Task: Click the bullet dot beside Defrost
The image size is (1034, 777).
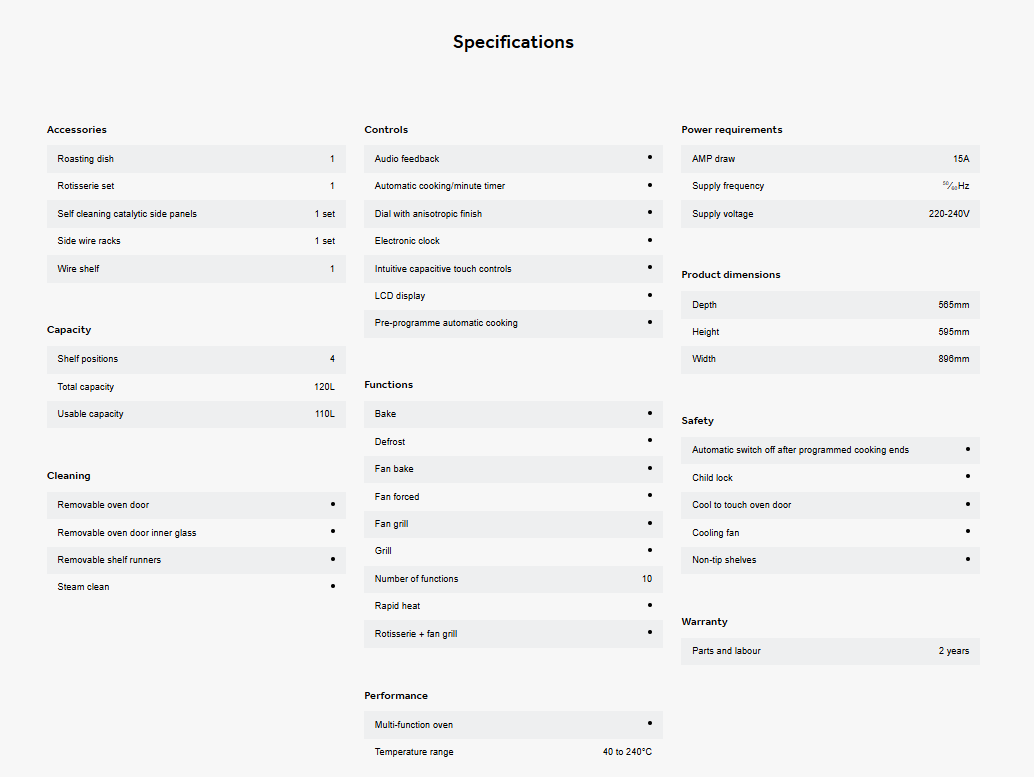Action: [649, 440]
